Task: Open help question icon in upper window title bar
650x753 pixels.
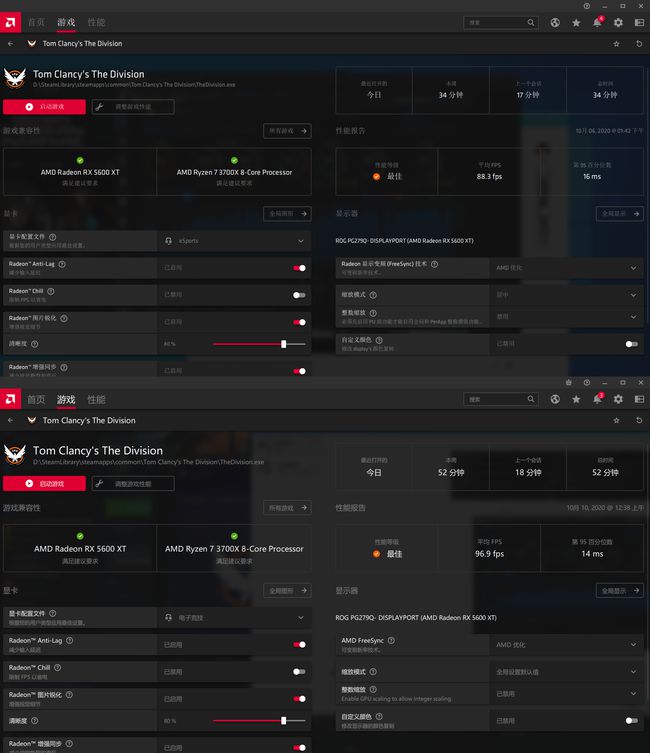Action: pyautogui.click(x=587, y=6)
